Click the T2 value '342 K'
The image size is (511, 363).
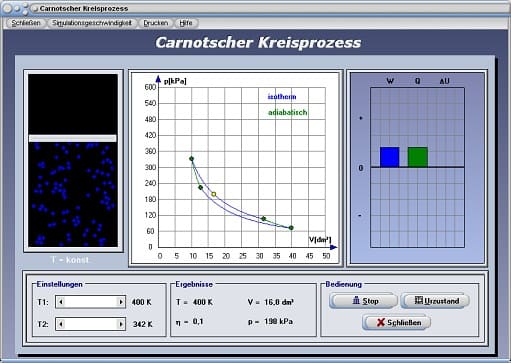click(x=143, y=324)
